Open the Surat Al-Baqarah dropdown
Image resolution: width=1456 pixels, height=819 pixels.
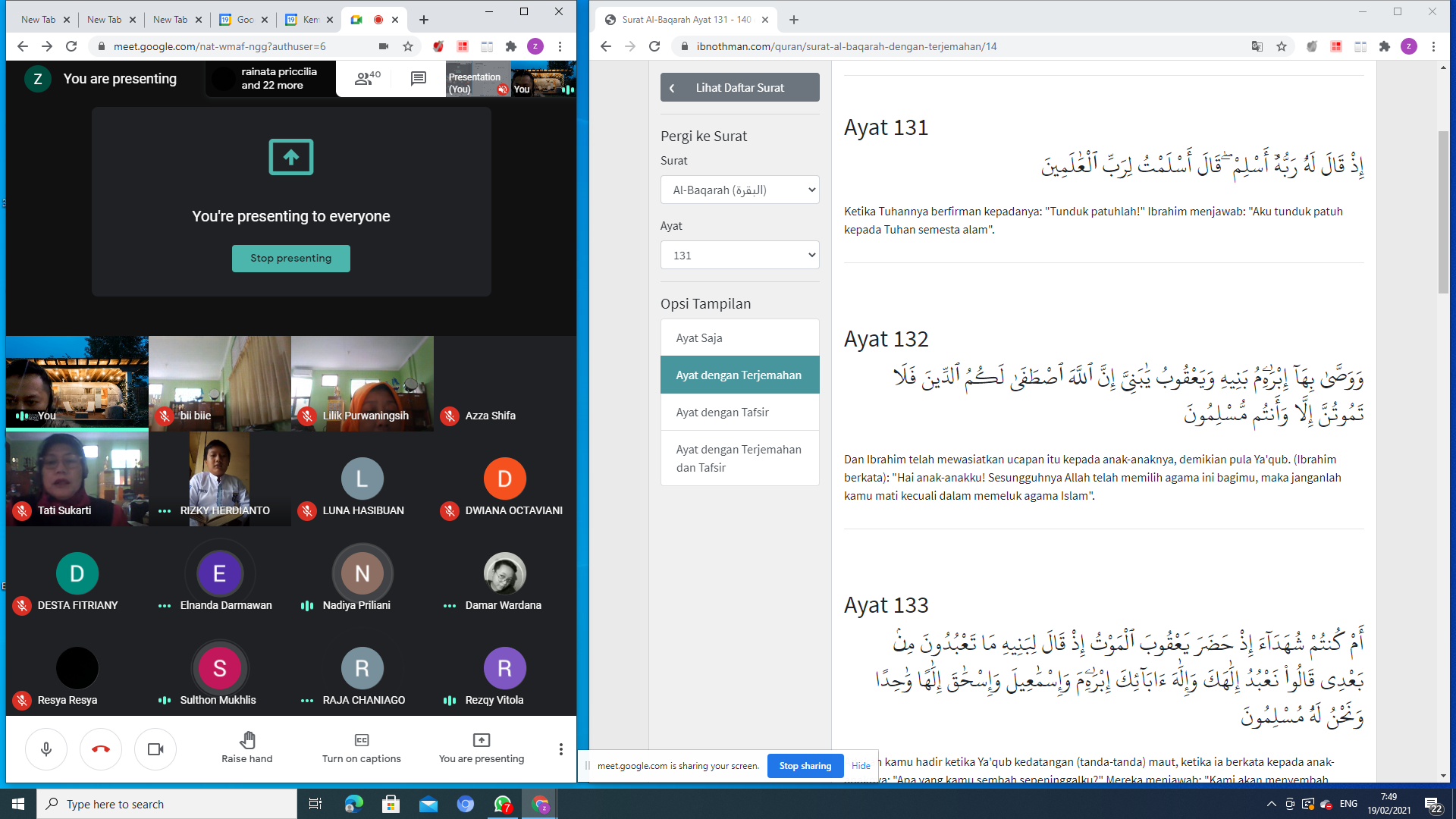pos(739,190)
